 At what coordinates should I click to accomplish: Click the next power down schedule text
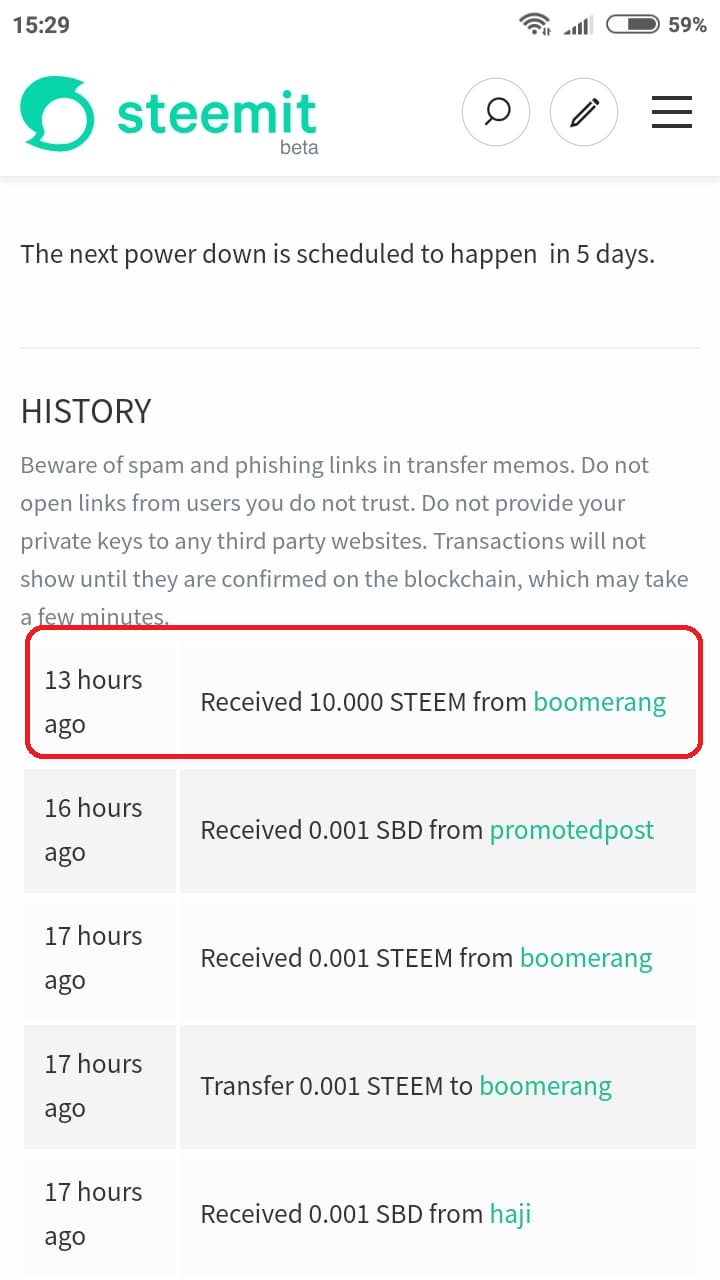tap(338, 254)
